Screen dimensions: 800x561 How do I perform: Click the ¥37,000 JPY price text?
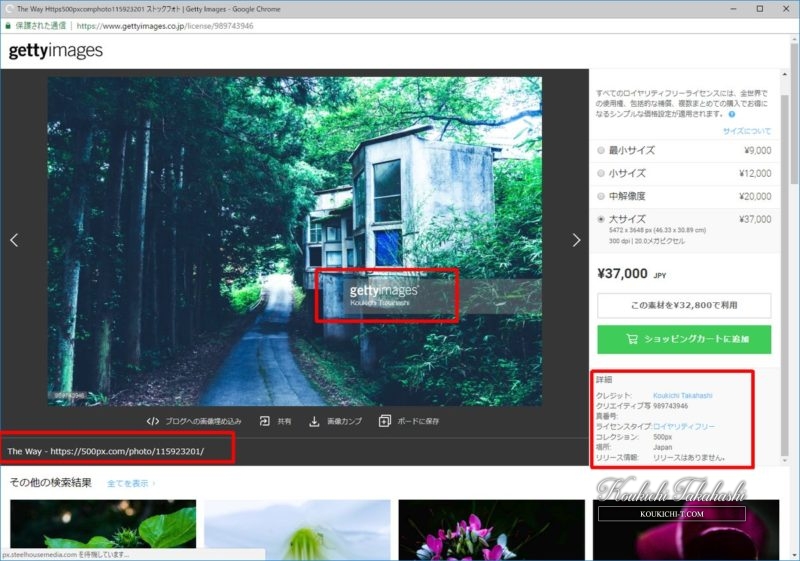tap(632, 274)
